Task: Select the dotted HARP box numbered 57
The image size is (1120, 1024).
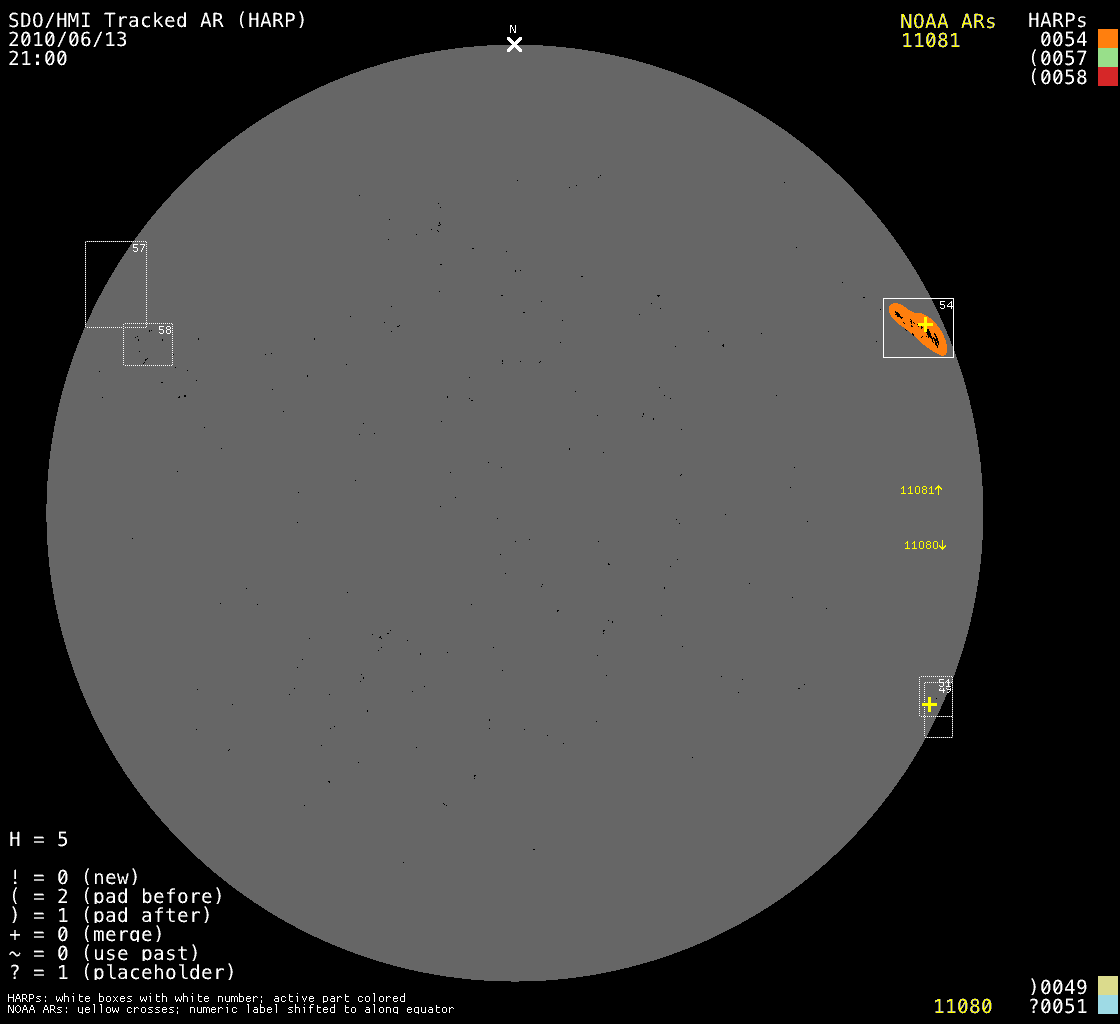Action: pos(115,284)
